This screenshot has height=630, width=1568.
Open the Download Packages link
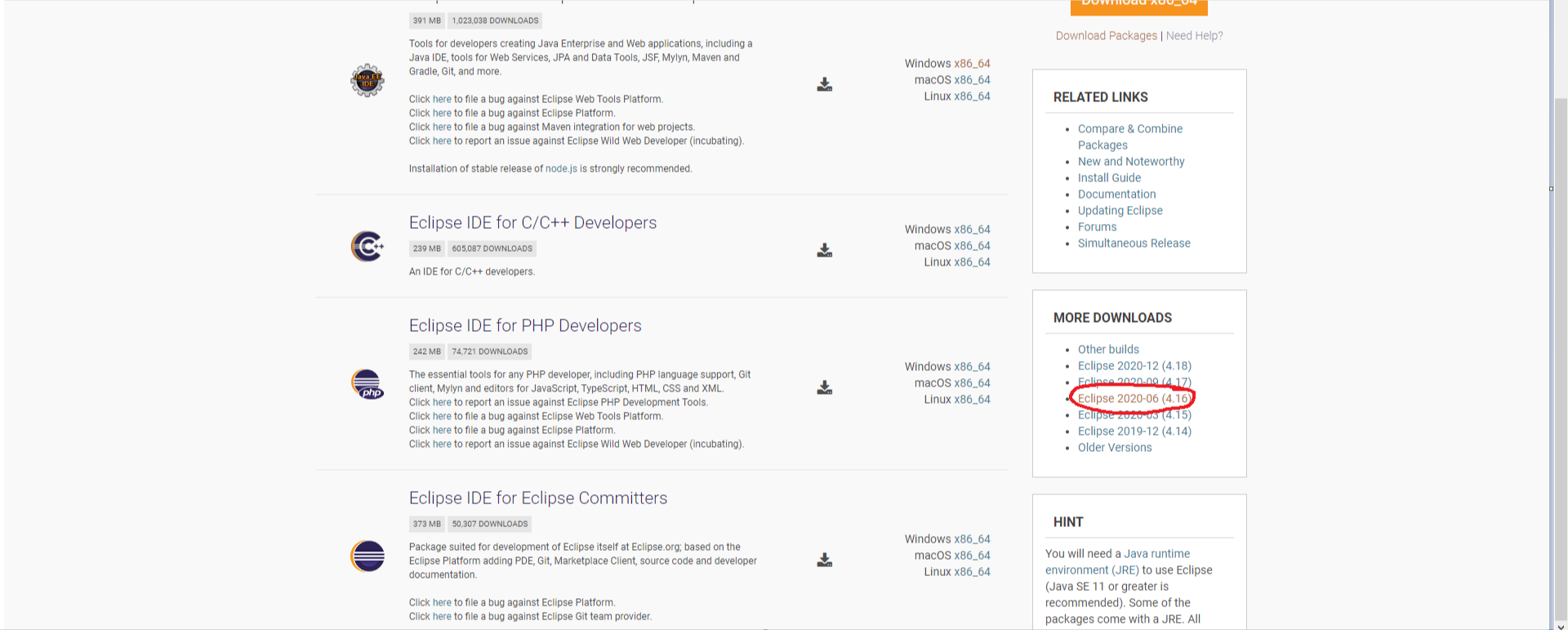coord(1107,36)
